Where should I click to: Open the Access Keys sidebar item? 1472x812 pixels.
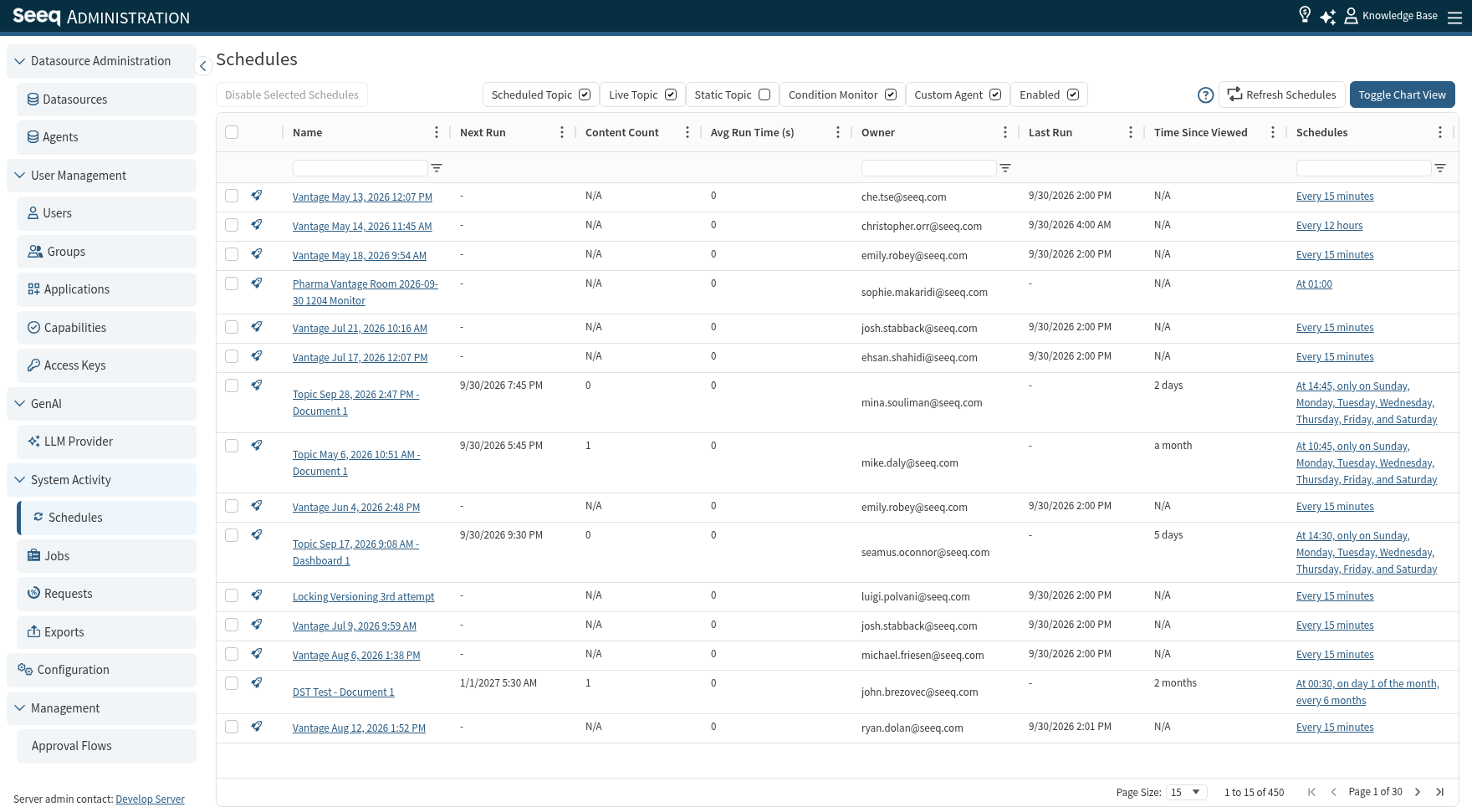107,365
